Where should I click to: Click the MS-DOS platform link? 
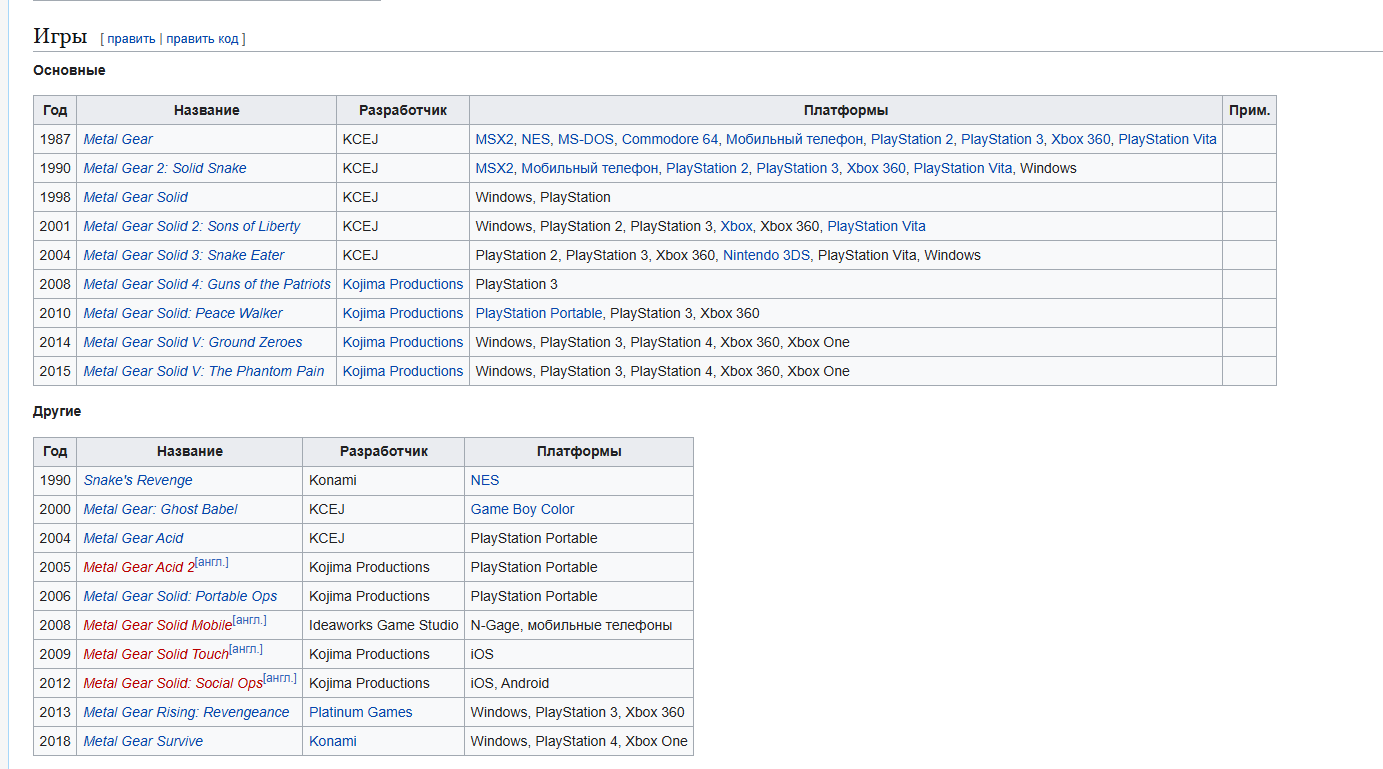(x=586, y=139)
